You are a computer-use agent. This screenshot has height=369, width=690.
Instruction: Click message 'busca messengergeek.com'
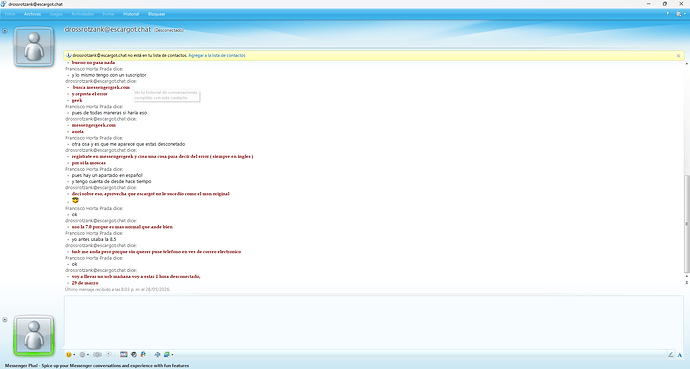[101, 88]
